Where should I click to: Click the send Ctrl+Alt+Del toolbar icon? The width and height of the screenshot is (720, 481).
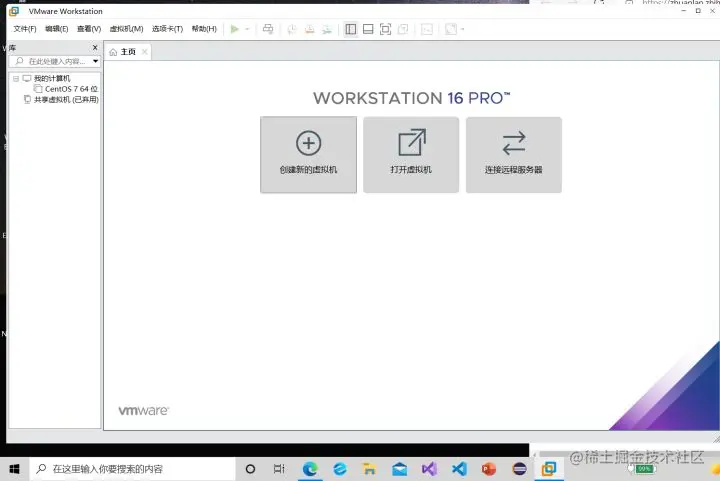268,29
